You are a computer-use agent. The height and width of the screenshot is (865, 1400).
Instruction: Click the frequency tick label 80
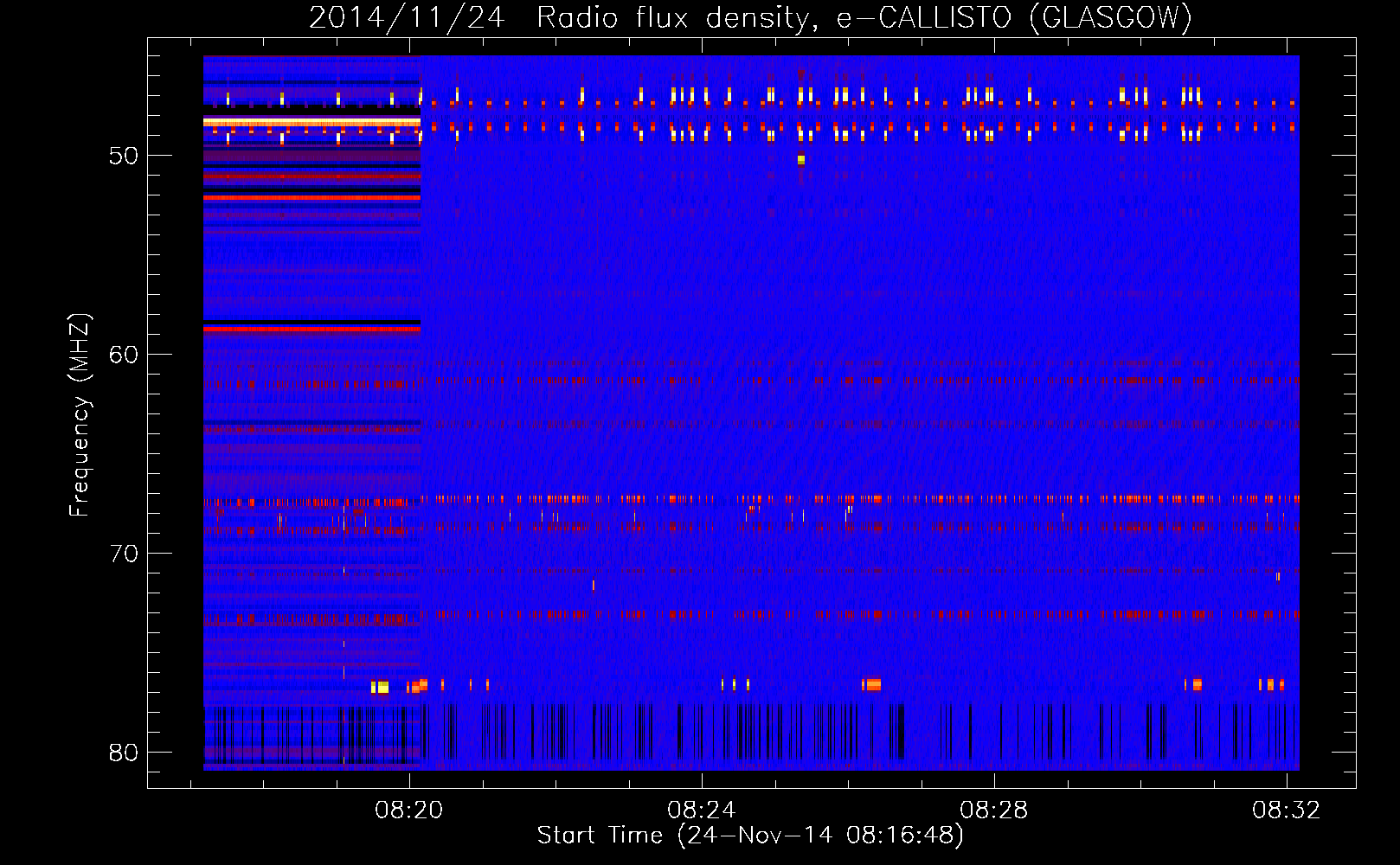[x=124, y=753]
